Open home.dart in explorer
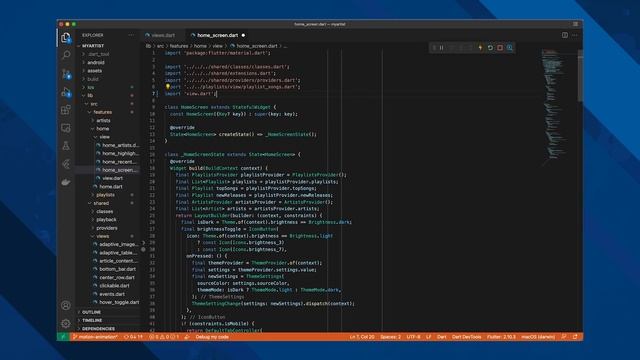This screenshot has width=640, height=360. 109,187
